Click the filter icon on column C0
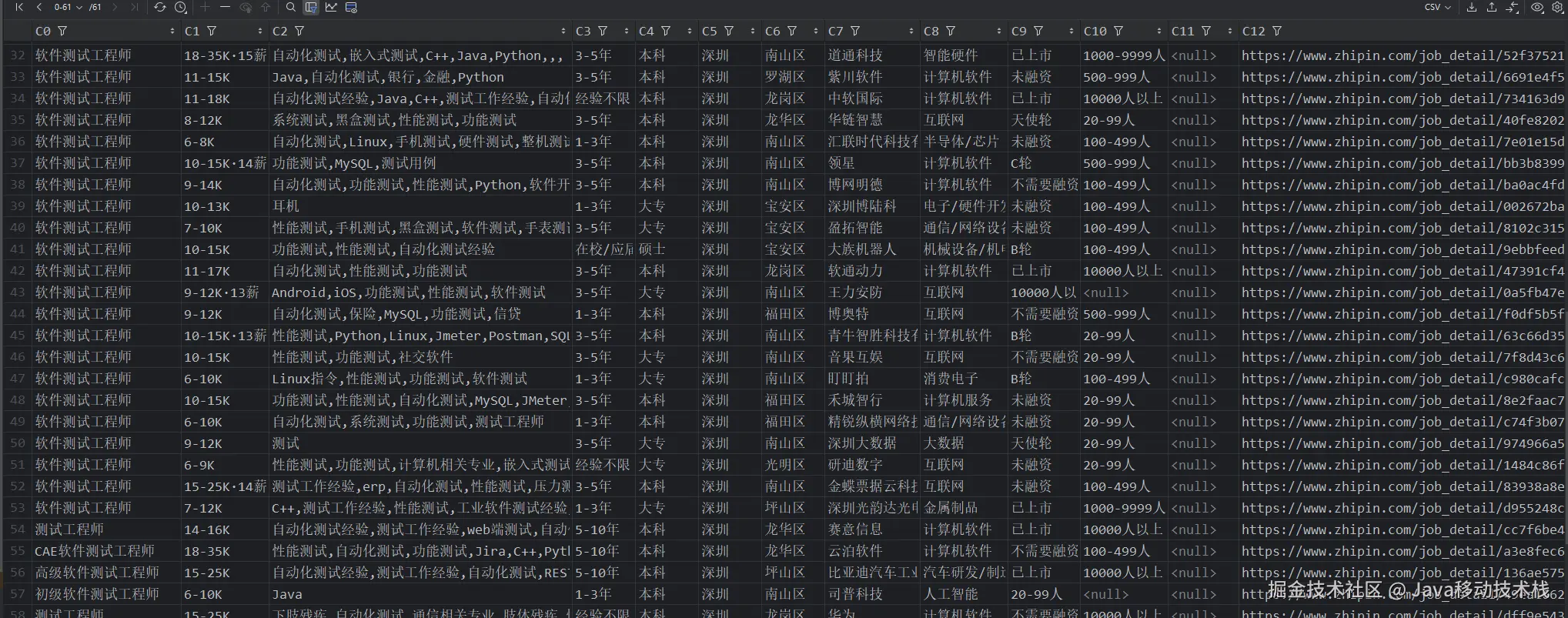Viewport: 1568px width, 618px height. tap(62, 31)
